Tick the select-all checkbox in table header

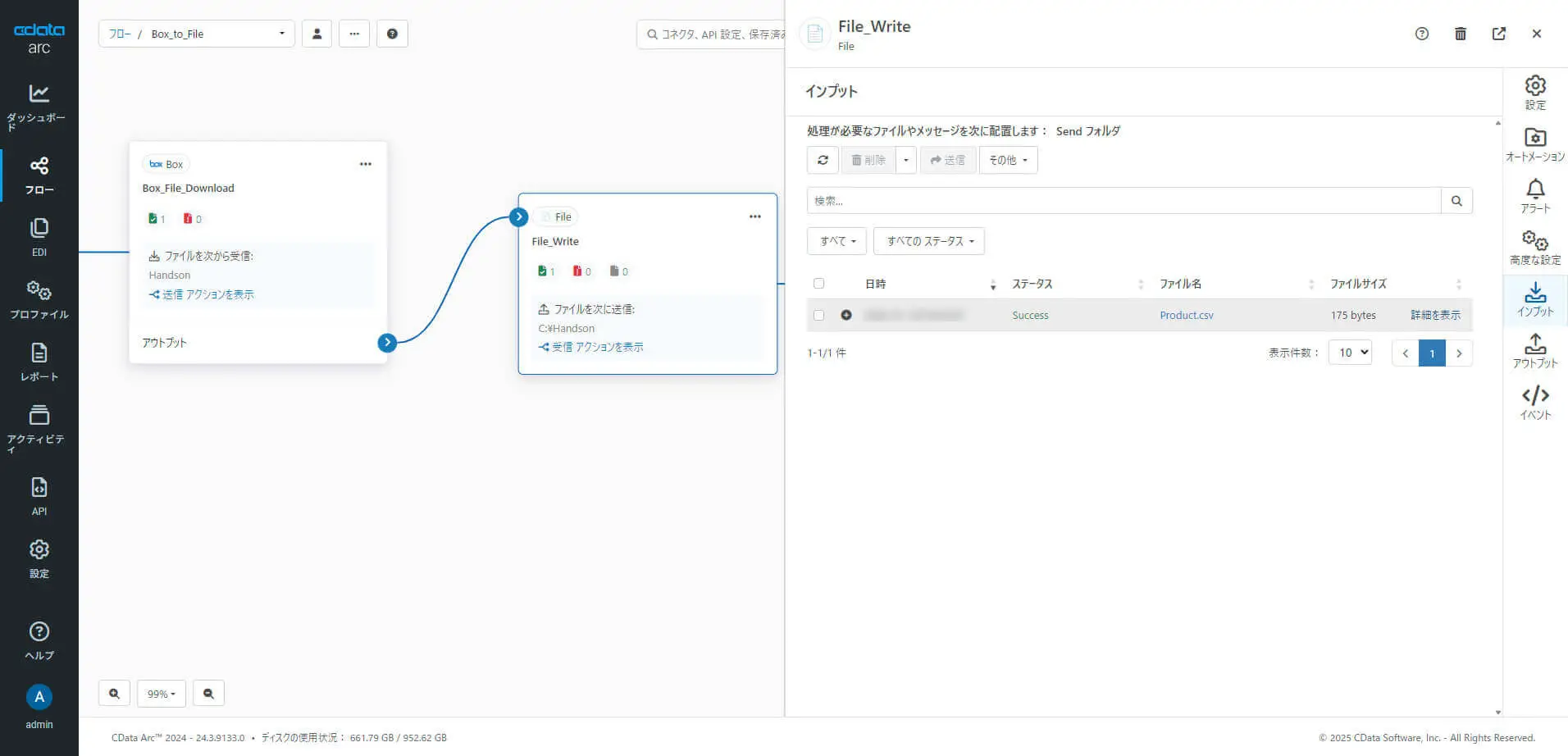[x=818, y=284]
